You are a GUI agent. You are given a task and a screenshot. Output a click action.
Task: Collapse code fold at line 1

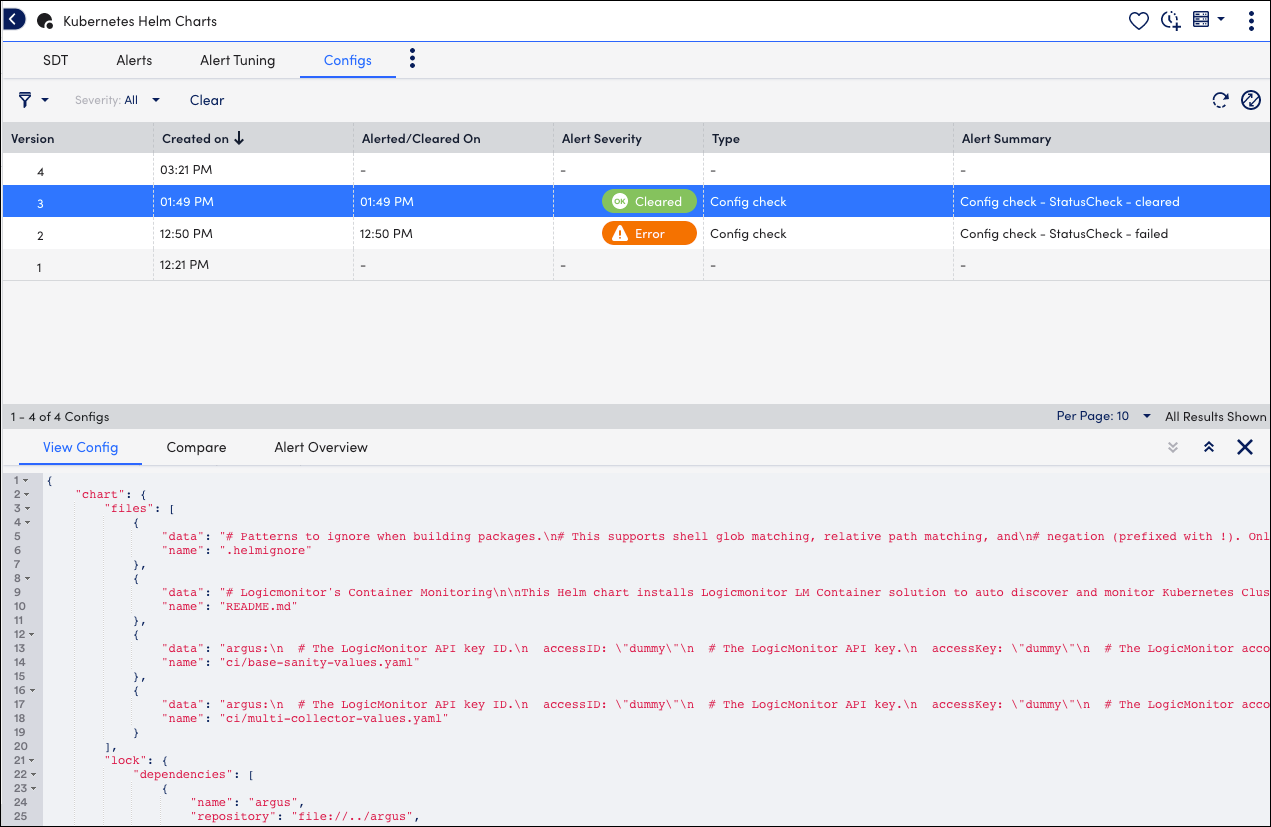[26, 480]
